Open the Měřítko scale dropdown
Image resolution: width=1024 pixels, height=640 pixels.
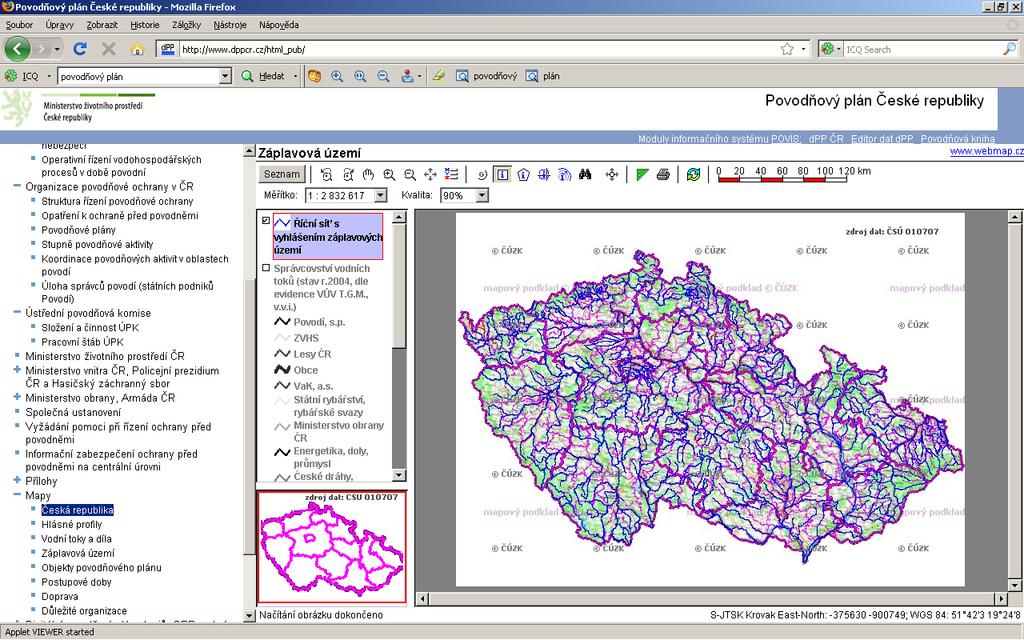(381, 195)
